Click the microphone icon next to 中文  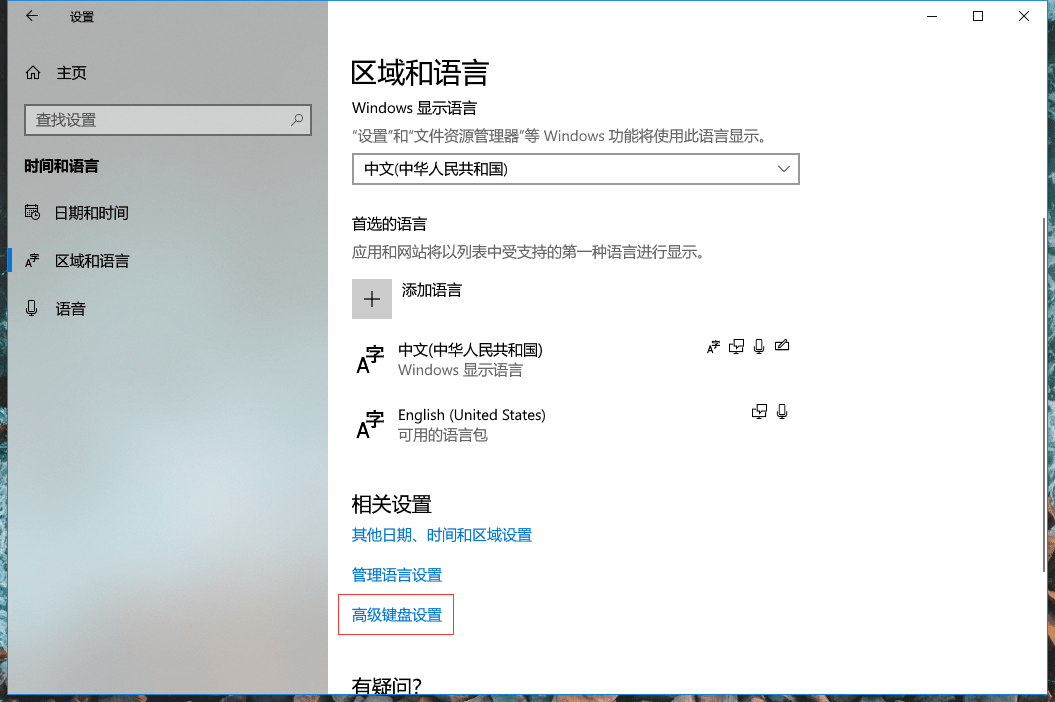click(x=760, y=346)
